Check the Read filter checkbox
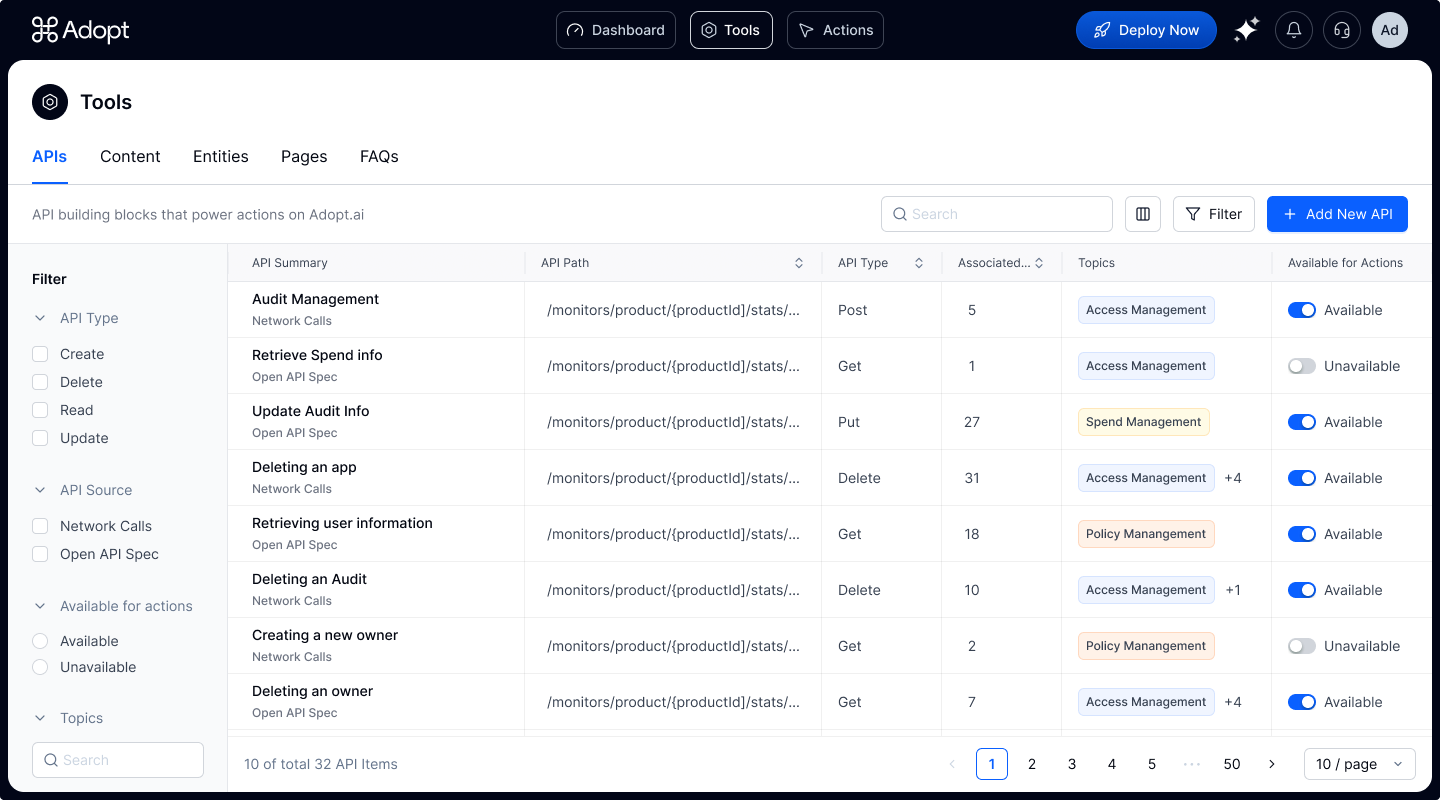The height and width of the screenshot is (800, 1440). (40, 410)
